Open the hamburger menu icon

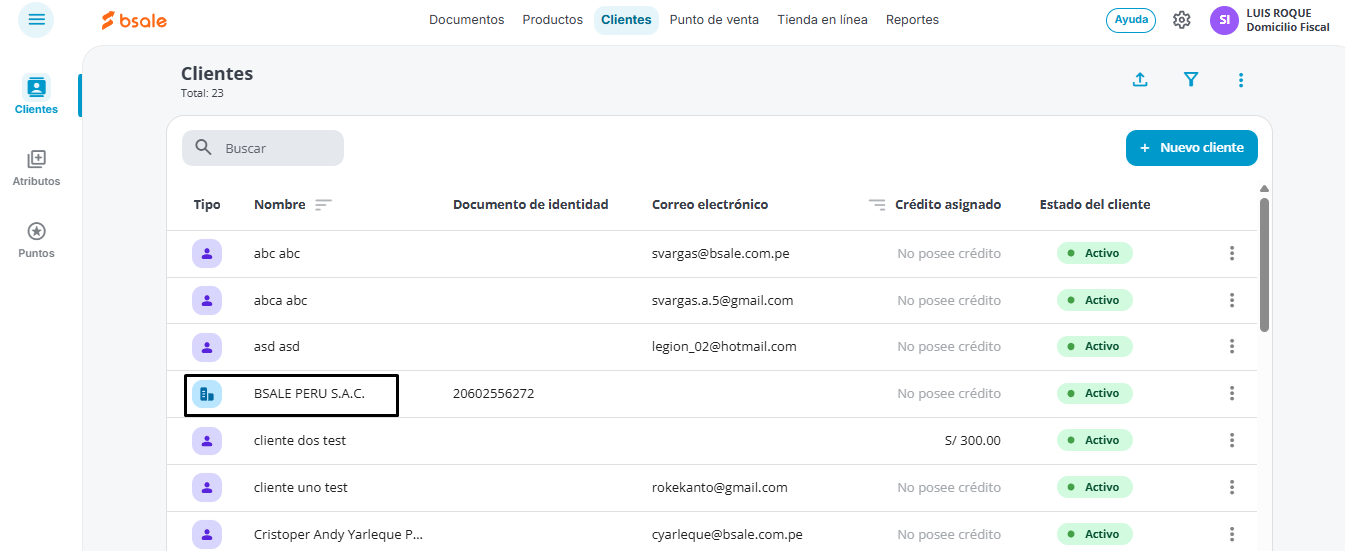point(36,20)
